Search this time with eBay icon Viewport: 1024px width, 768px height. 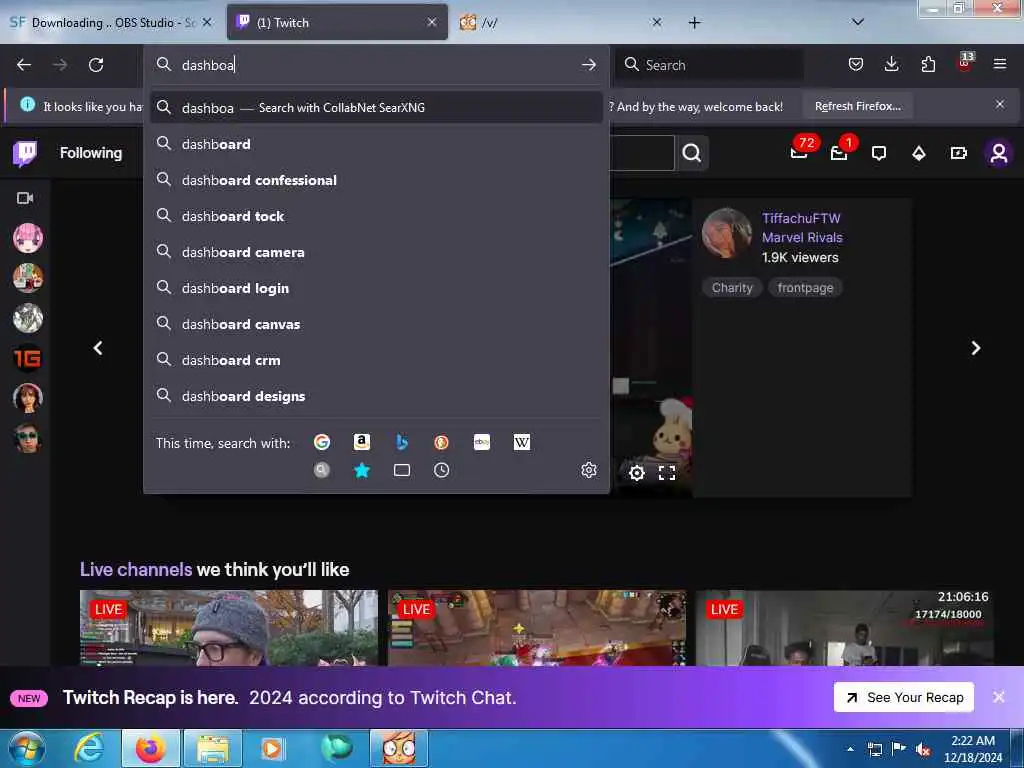pyautogui.click(x=482, y=443)
